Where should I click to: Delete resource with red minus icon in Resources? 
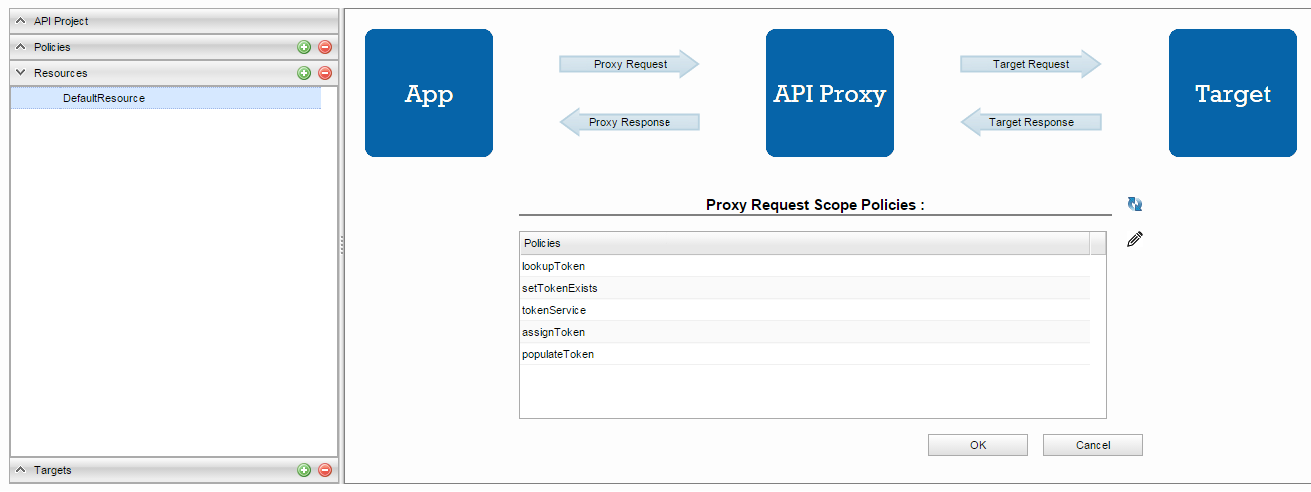click(325, 73)
